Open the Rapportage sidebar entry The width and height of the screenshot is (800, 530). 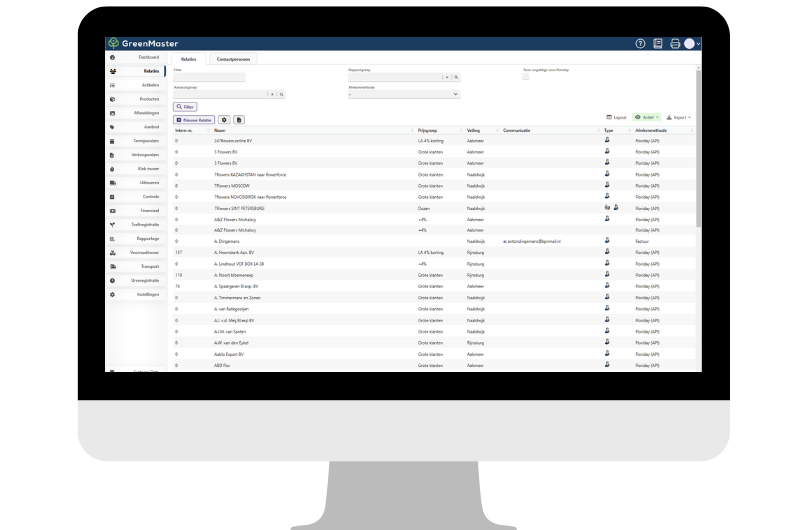136,239
